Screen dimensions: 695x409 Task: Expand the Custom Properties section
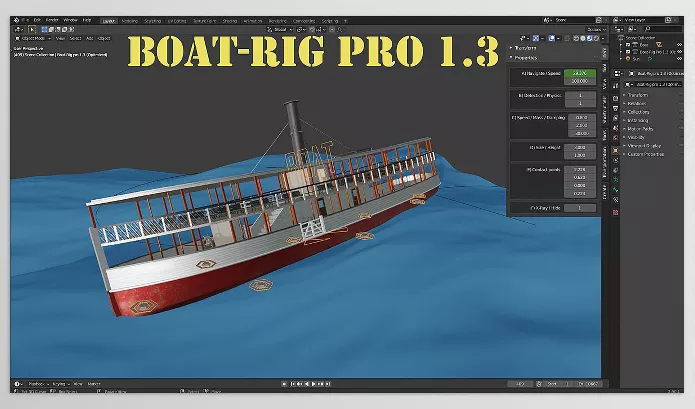pos(646,154)
